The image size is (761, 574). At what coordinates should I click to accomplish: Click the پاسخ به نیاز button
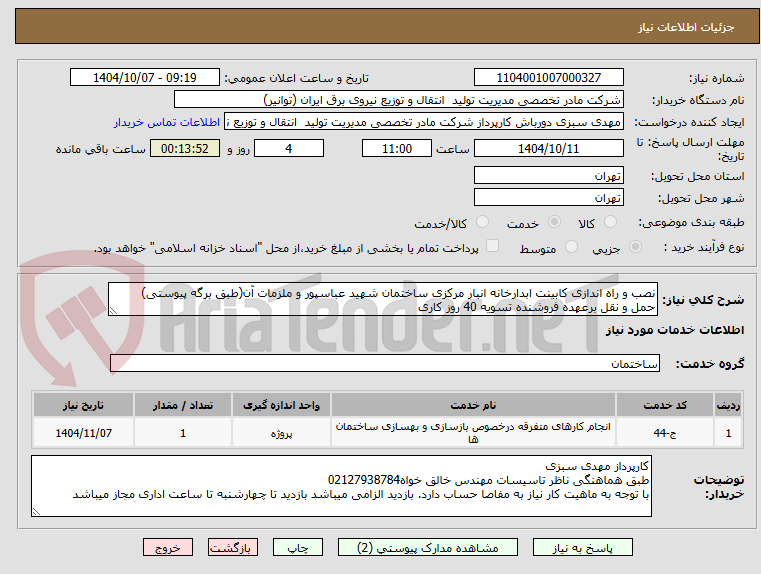[582, 547]
